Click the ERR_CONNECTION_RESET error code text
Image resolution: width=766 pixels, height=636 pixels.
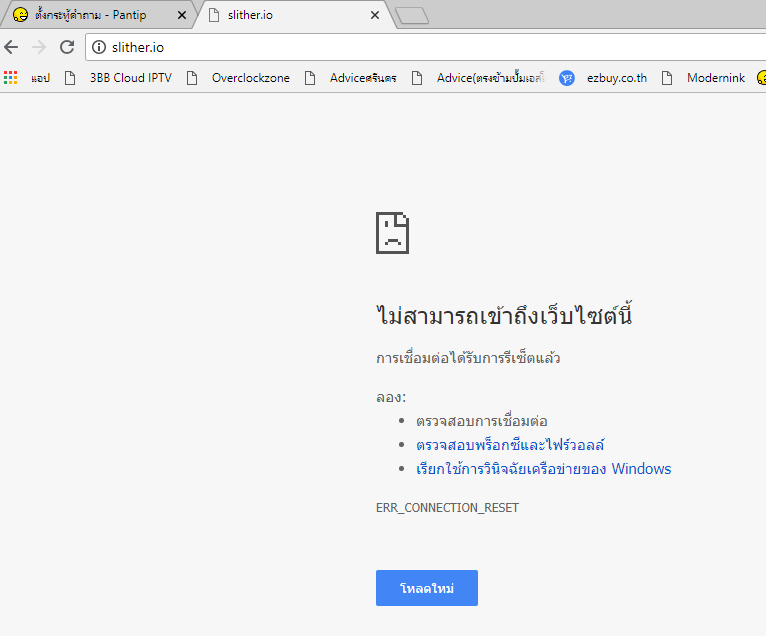point(447,508)
